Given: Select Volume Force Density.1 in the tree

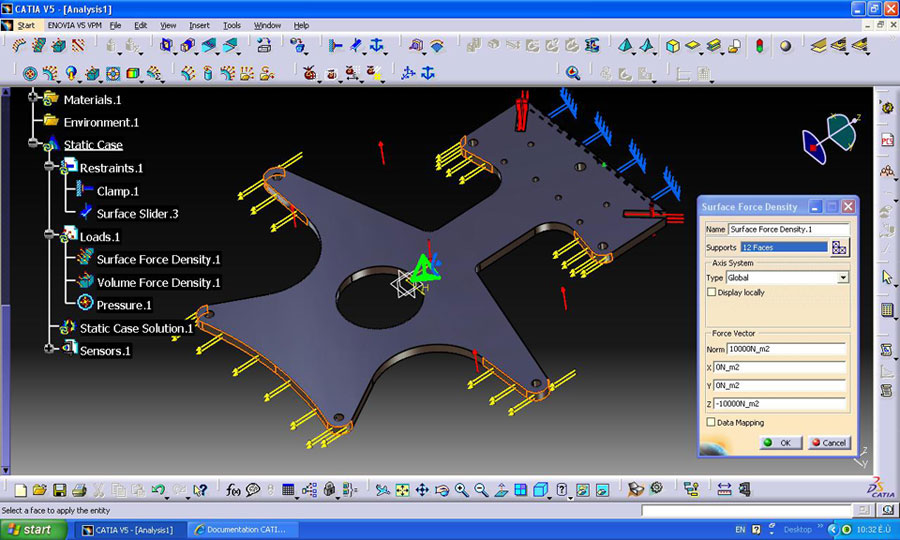Looking at the screenshot, I should coord(158,282).
